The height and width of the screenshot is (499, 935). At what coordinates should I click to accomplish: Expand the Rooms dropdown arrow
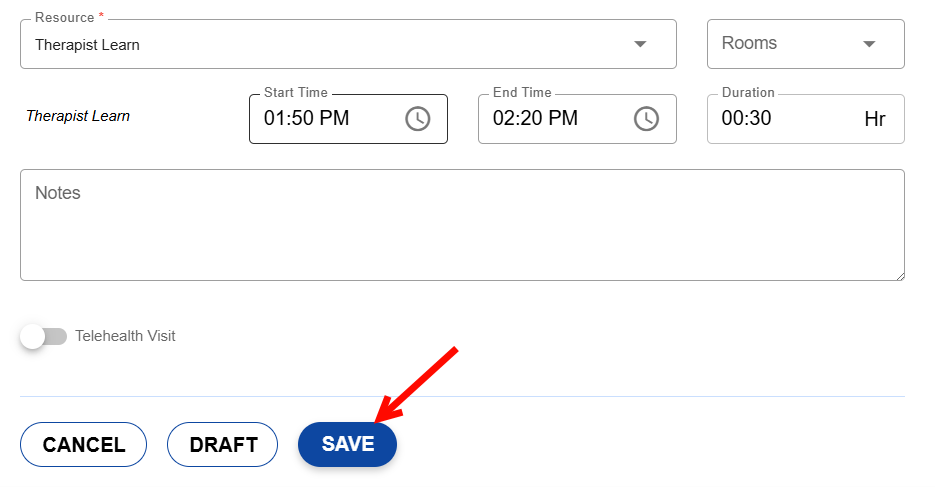869,44
